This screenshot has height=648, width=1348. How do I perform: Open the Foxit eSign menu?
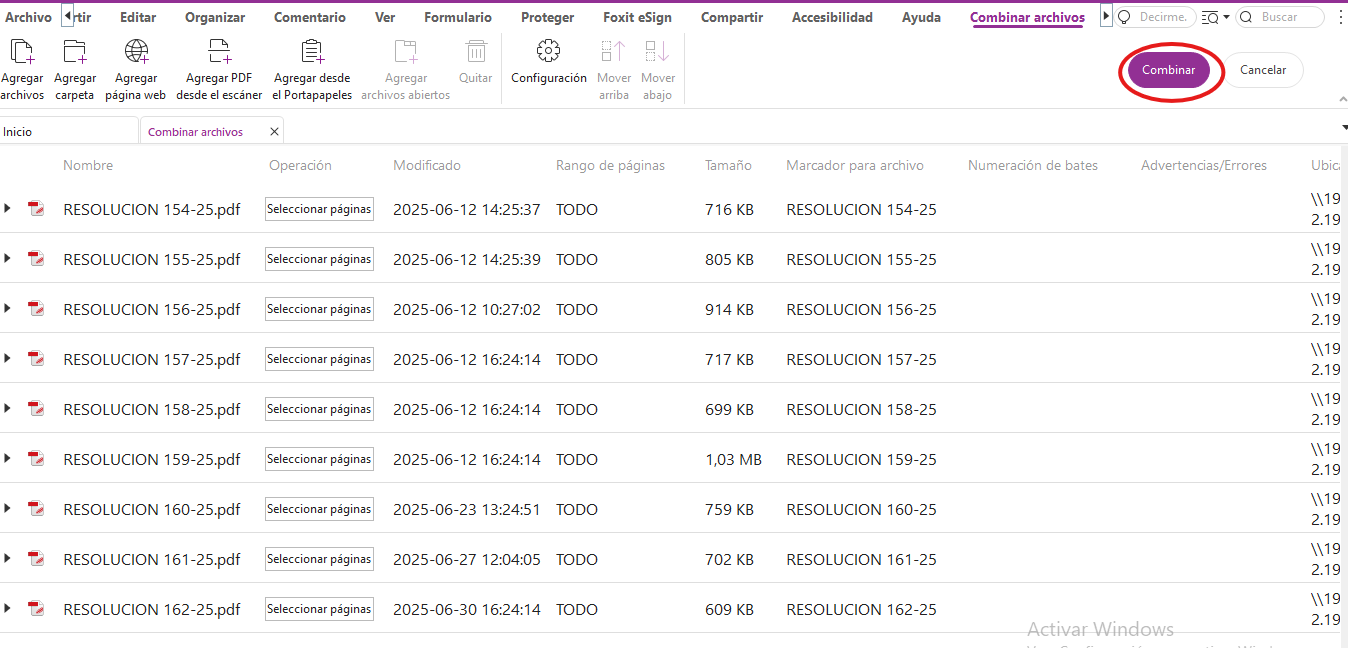point(637,16)
